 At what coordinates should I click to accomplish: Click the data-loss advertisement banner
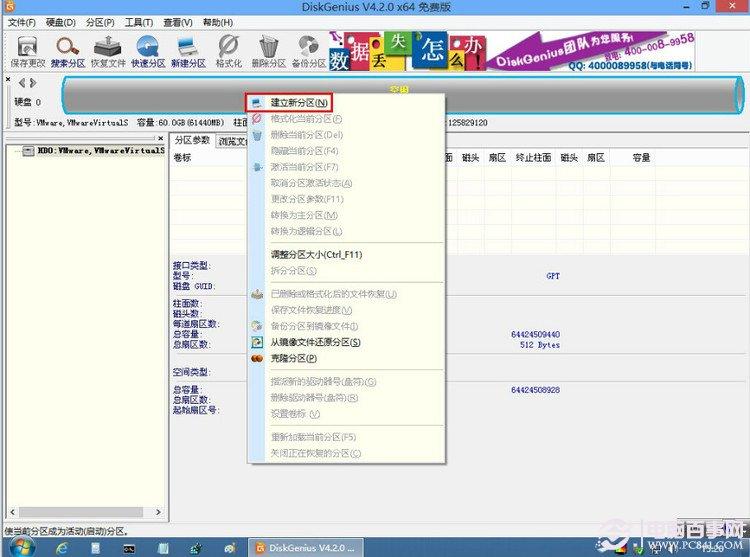coord(511,51)
